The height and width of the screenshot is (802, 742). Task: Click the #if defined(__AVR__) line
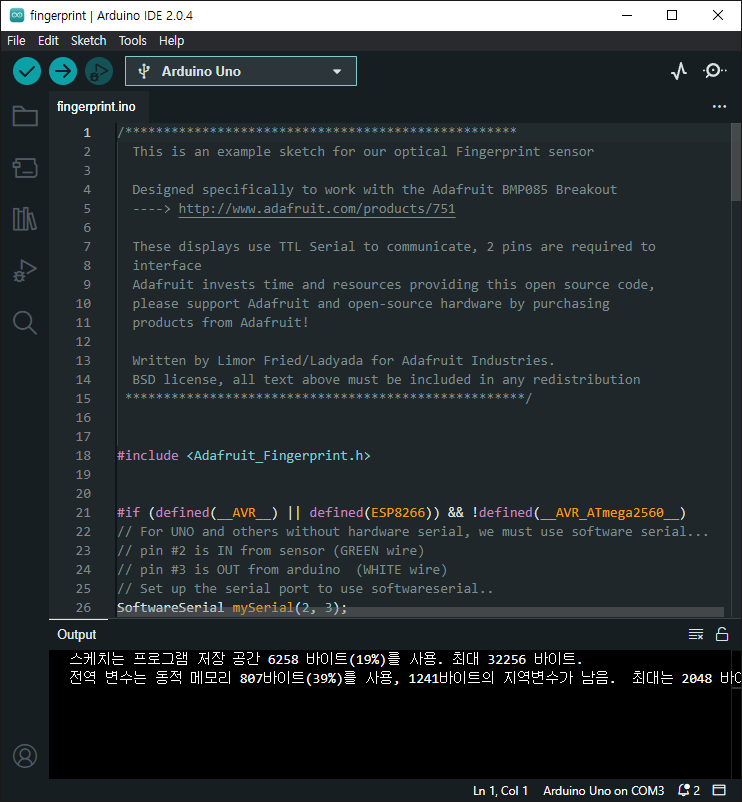[401, 513]
